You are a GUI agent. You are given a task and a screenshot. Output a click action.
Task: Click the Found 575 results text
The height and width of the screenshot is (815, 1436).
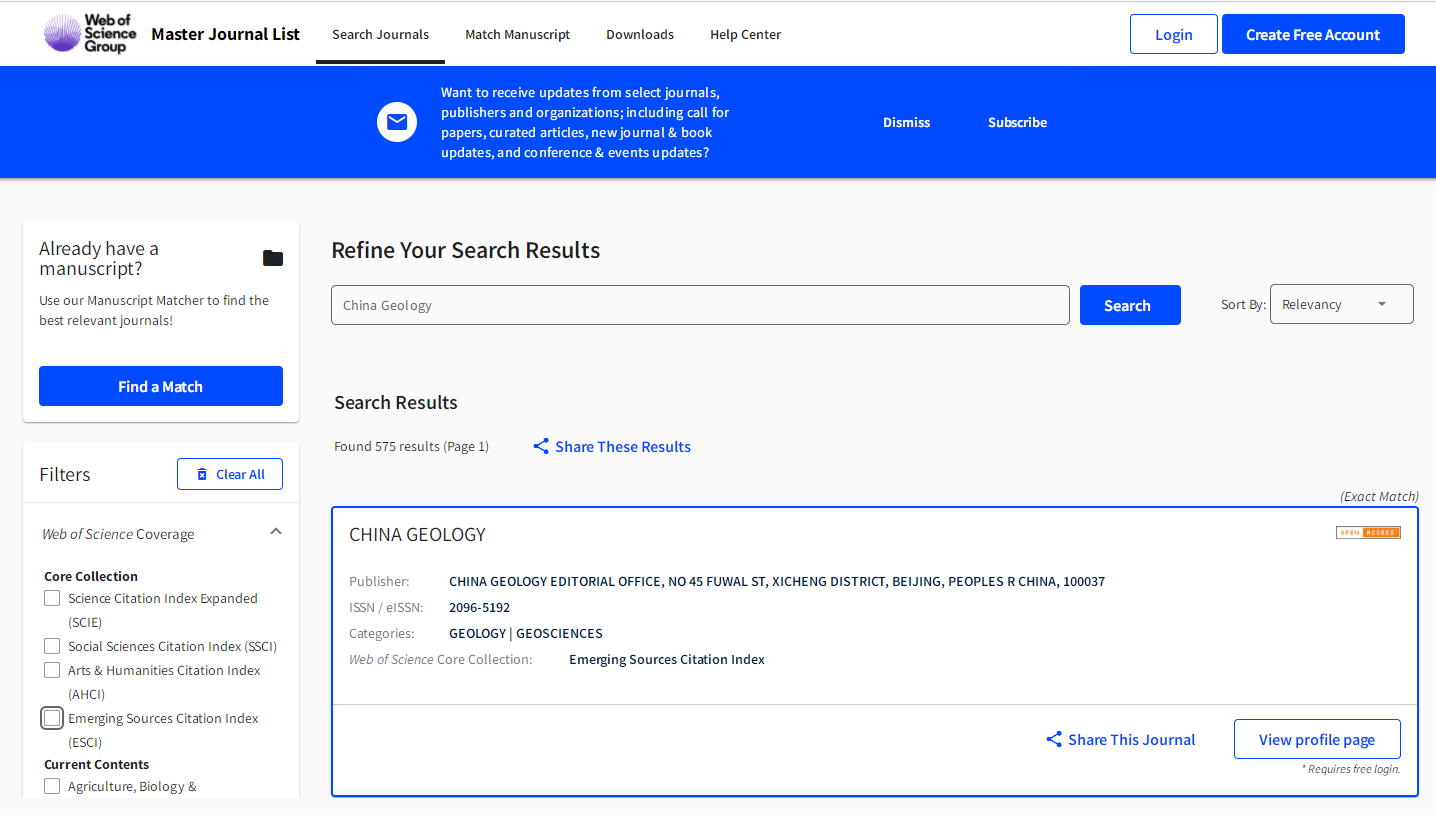point(411,446)
